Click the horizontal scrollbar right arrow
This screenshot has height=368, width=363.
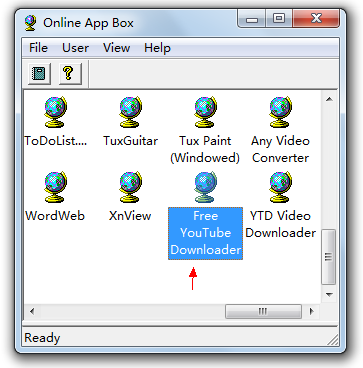tap(312, 312)
